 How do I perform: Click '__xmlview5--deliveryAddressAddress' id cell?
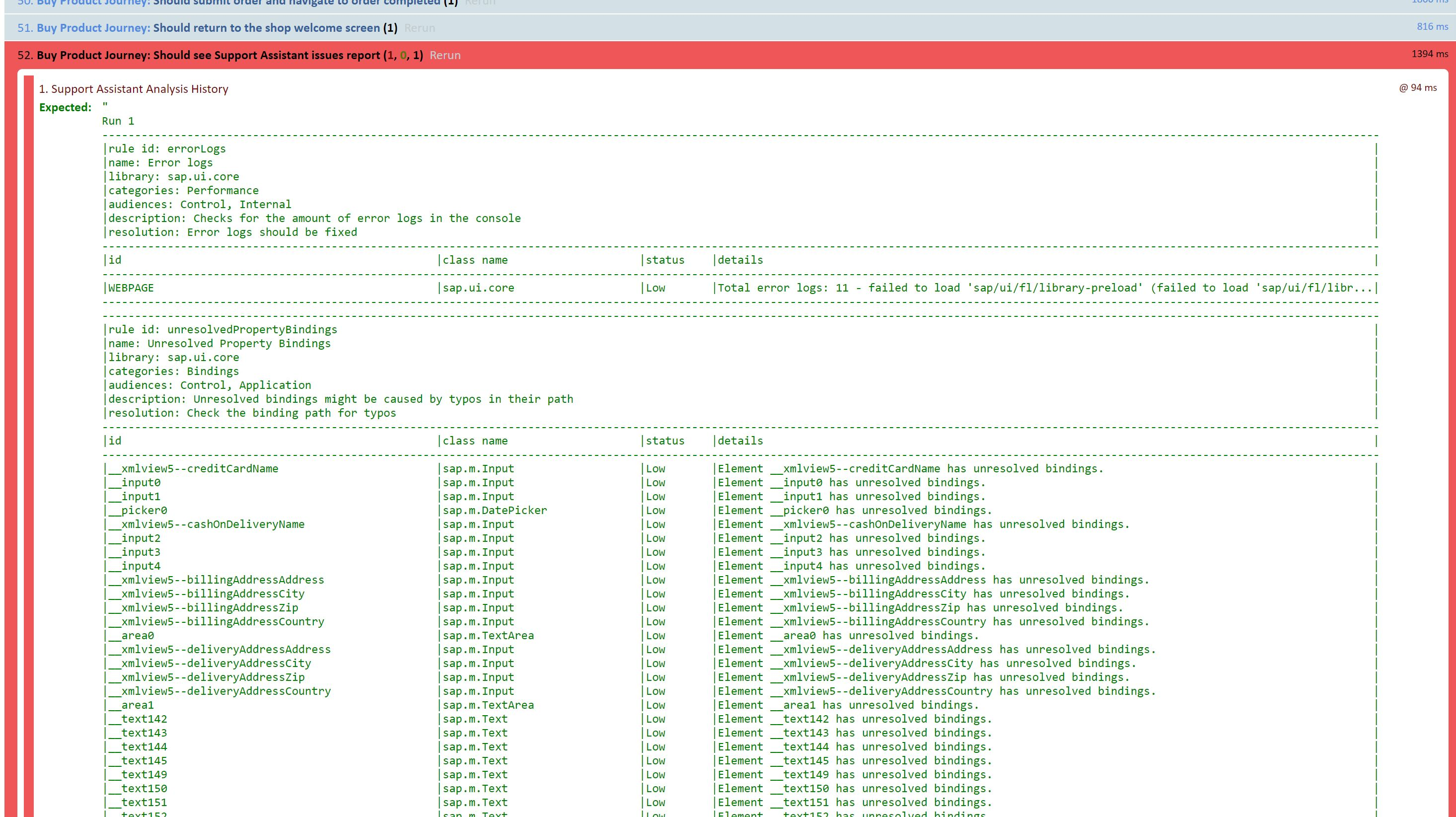pyautogui.click(x=219, y=649)
